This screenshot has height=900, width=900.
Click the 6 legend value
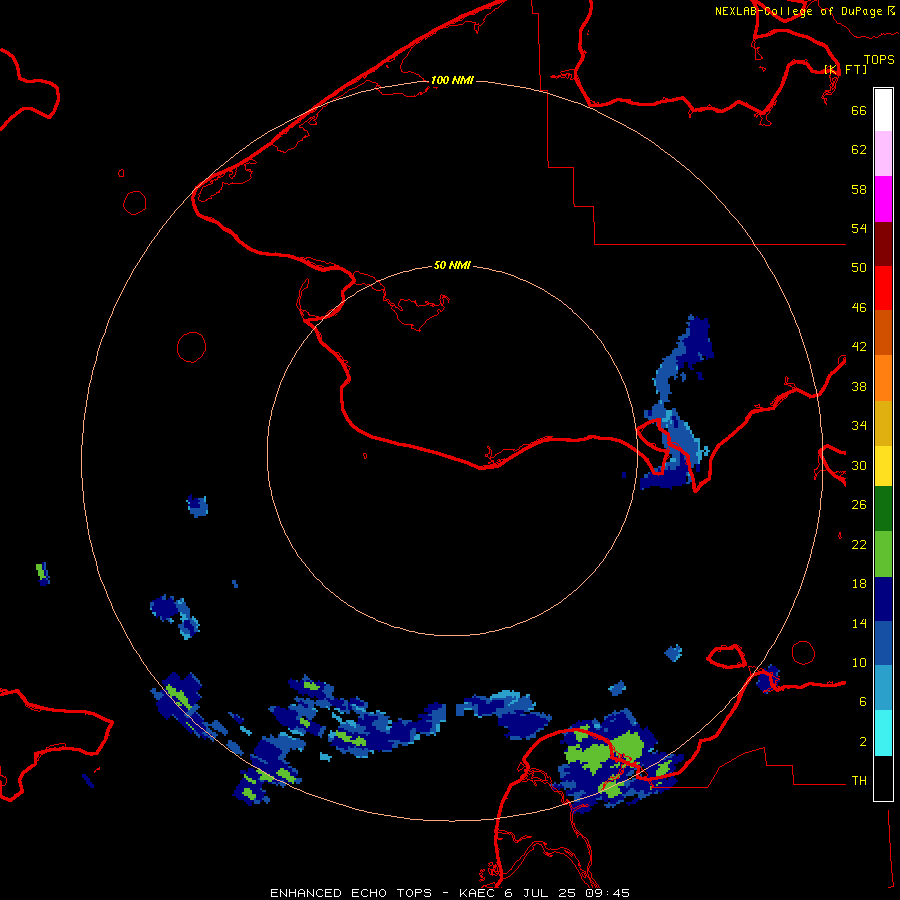click(863, 702)
